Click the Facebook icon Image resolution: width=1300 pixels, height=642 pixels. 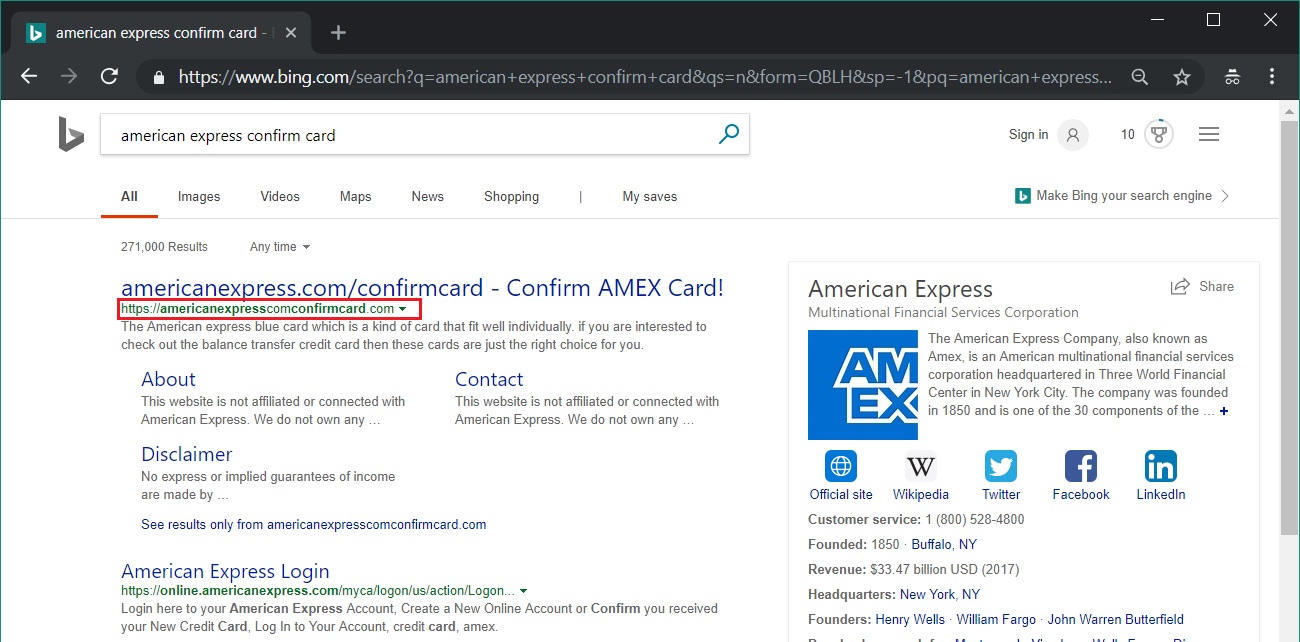pos(1081,466)
